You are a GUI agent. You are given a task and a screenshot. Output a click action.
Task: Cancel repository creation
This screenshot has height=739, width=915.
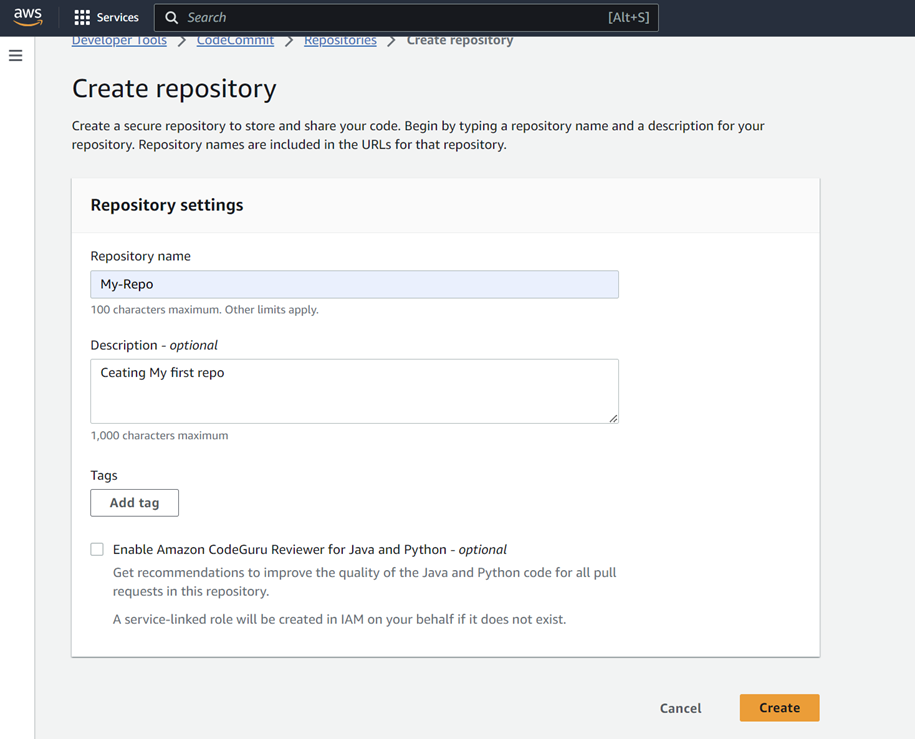(680, 707)
